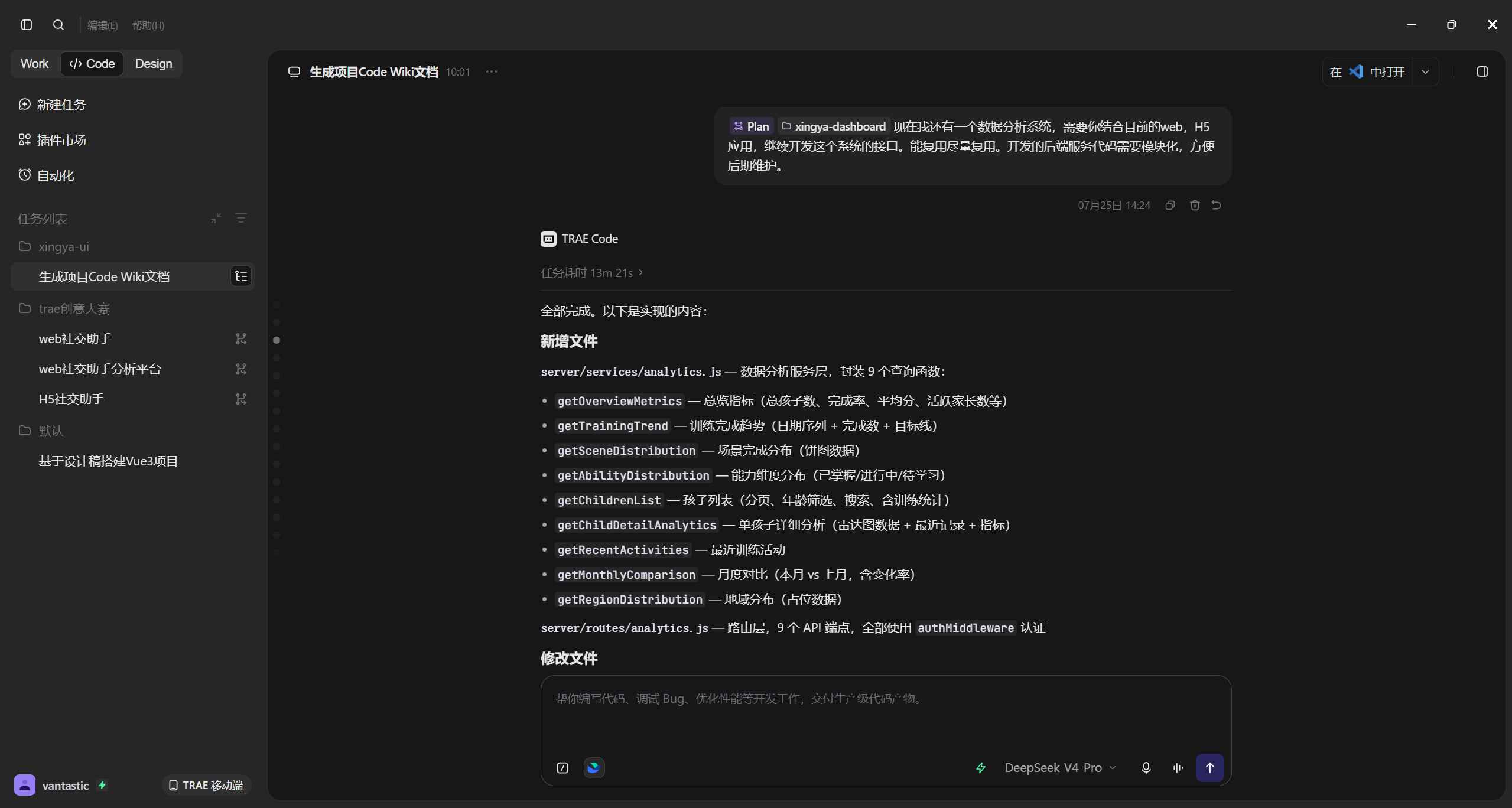Collapse the 默认 folder group

(41, 431)
